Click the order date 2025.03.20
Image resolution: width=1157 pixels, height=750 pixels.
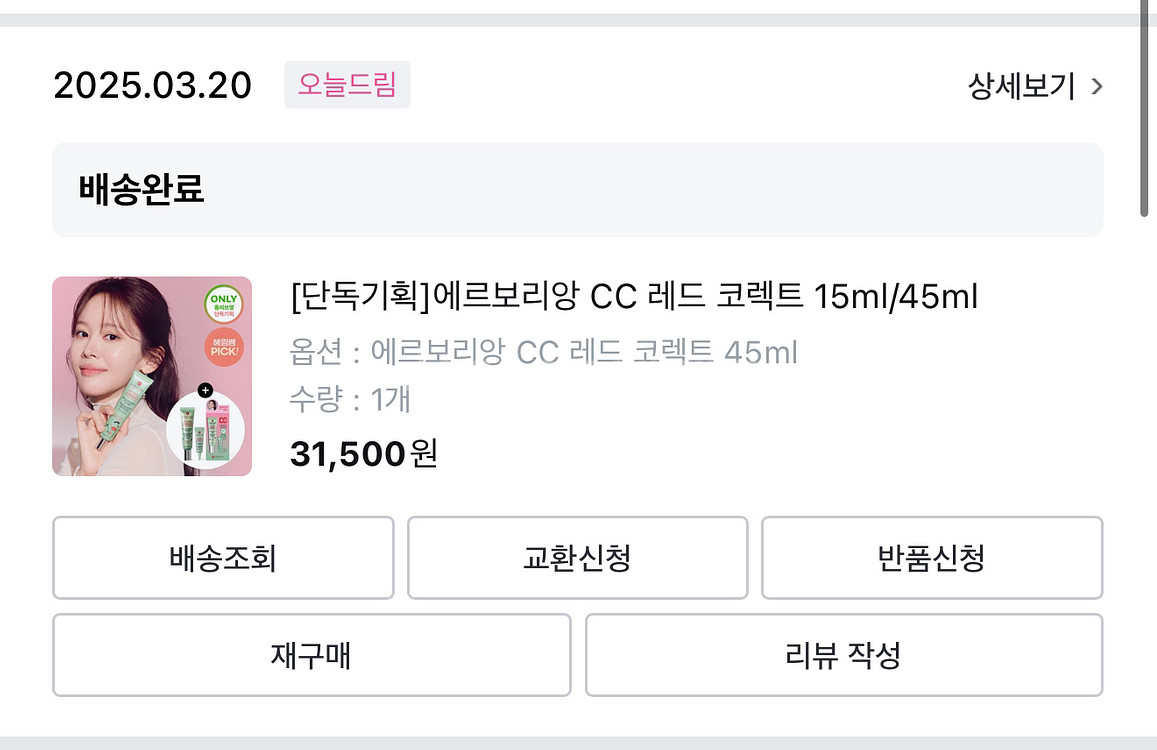click(x=152, y=86)
